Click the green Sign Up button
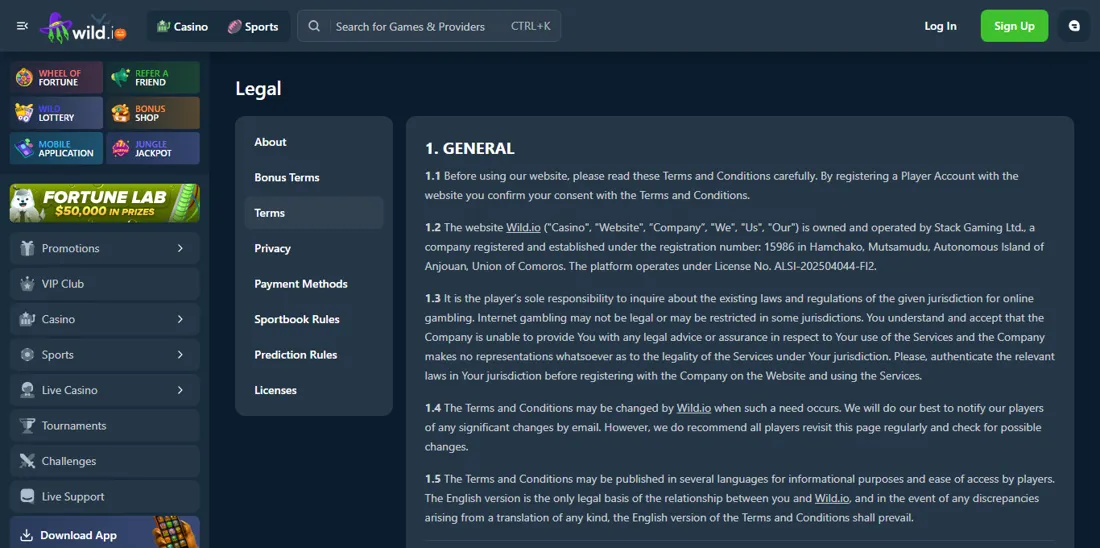 point(1014,26)
